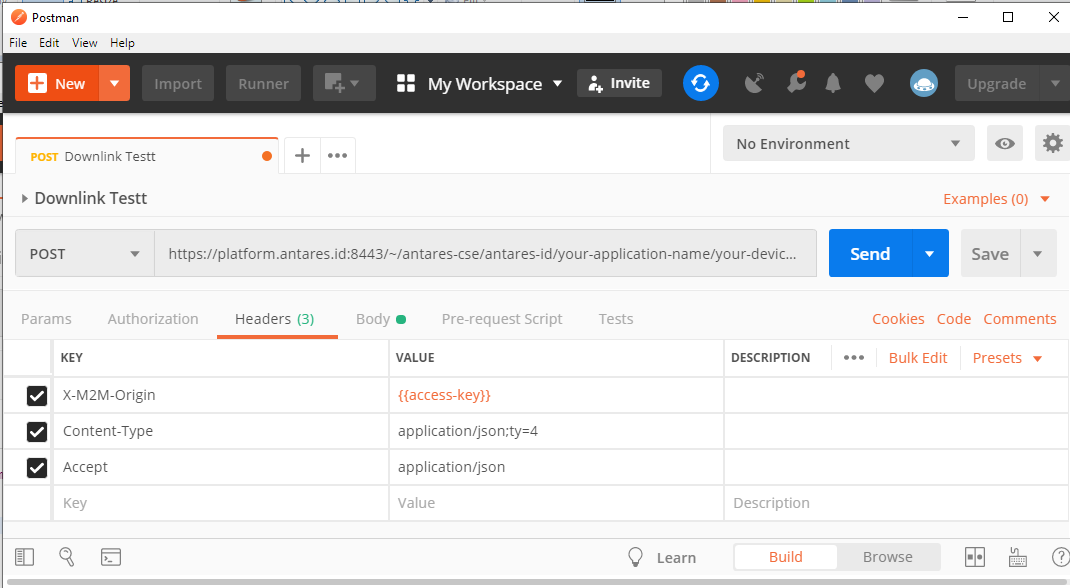The width and height of the screenshot is (1070, 588).
Task: Uncheck the Content-Type header checkbox
Action: point(37,432)
